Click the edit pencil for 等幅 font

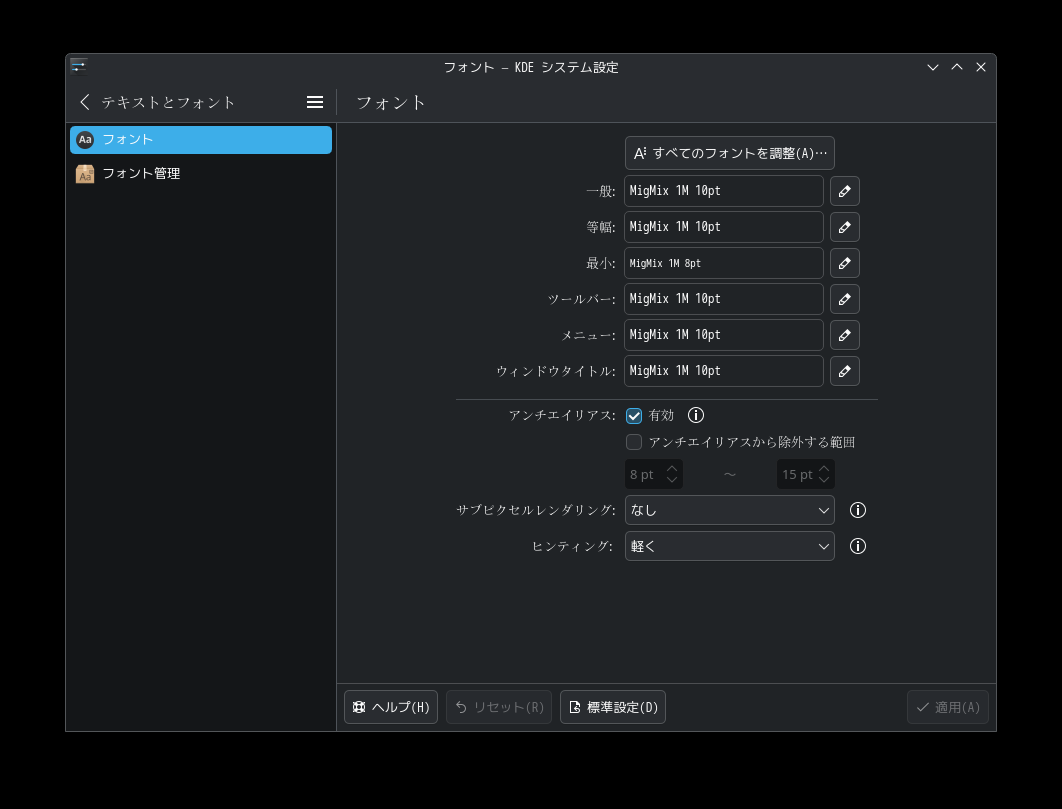tap(845, 227)
